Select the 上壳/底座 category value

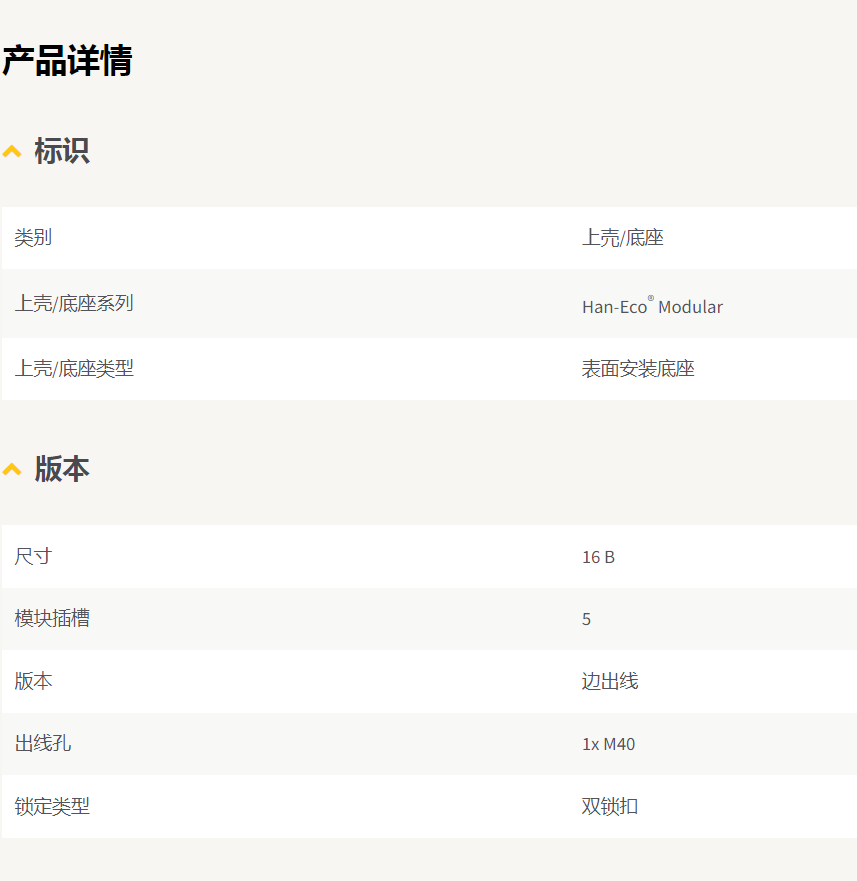tap(623, 238)
